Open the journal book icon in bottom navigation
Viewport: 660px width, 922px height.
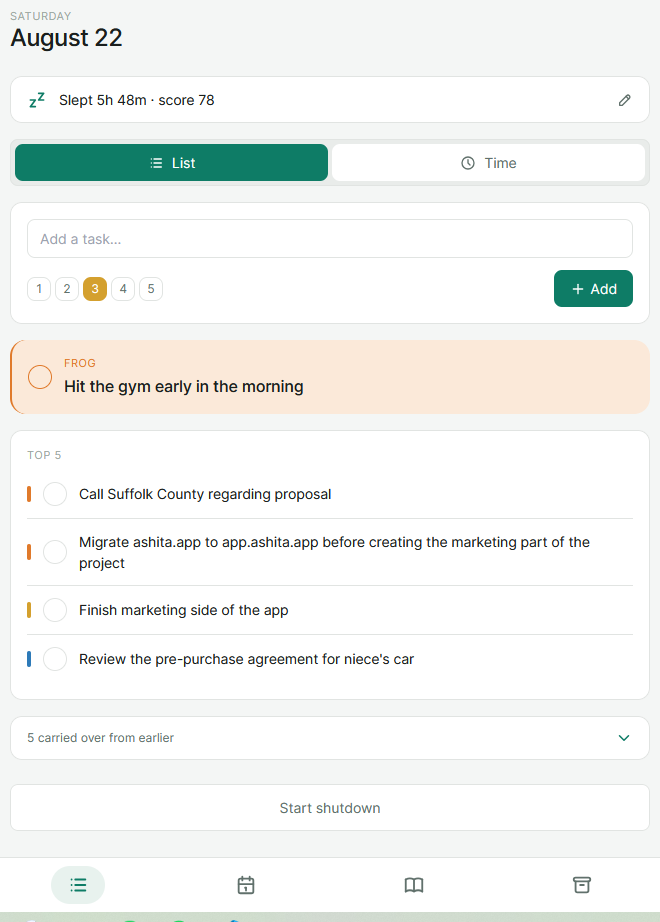click(x=414, y=885)
